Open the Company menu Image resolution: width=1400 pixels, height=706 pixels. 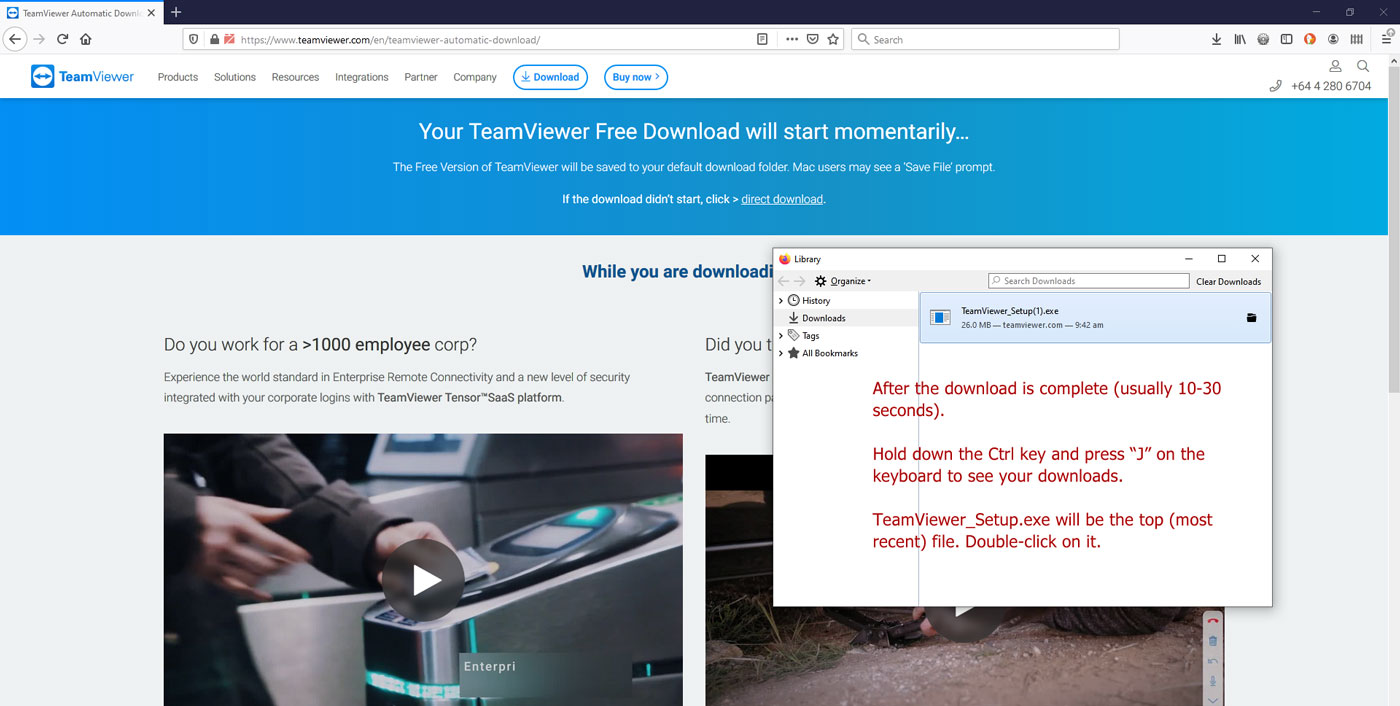pyautogui.click(x=475, y=77)
